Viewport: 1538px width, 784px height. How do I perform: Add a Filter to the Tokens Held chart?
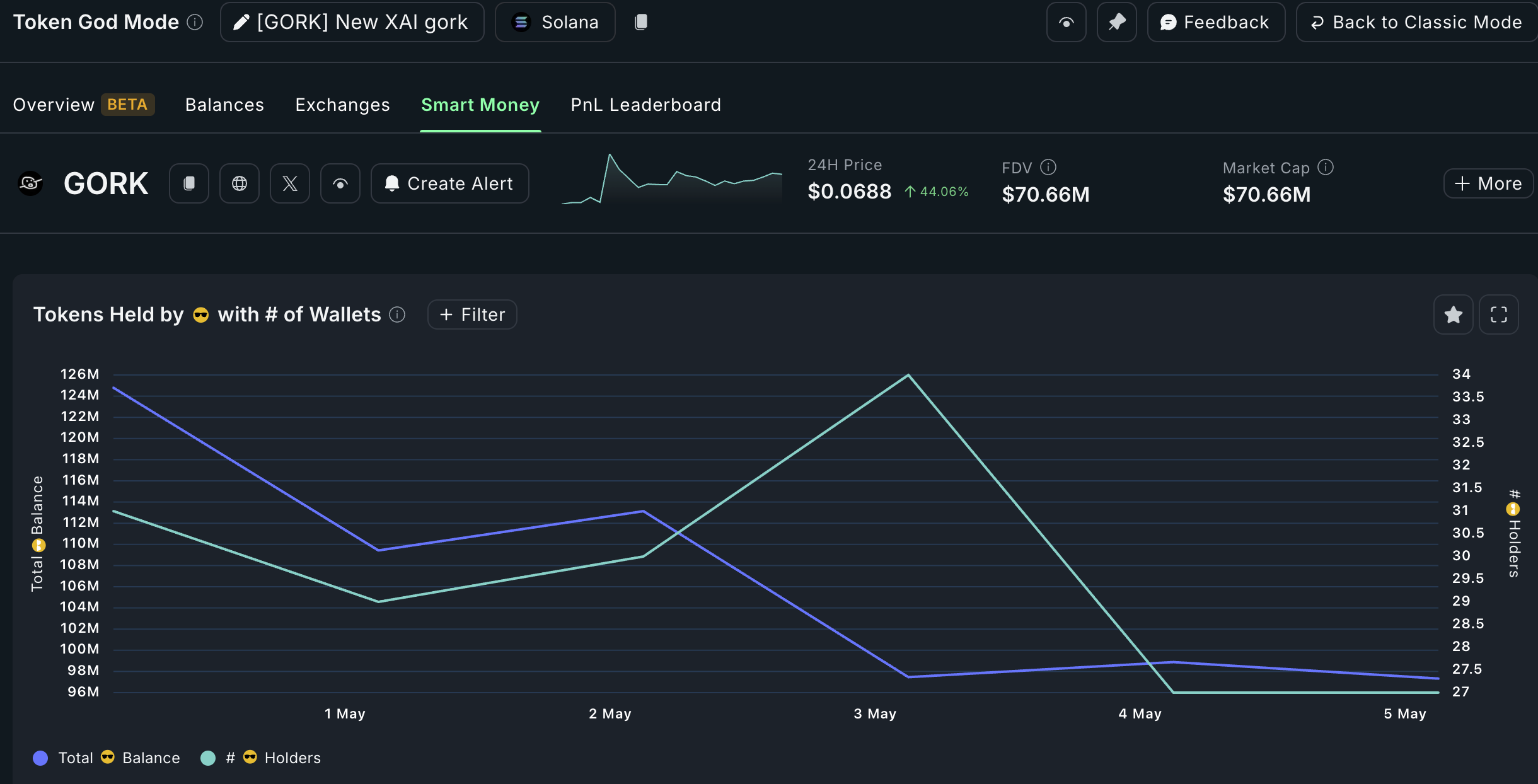coord(471,314)
